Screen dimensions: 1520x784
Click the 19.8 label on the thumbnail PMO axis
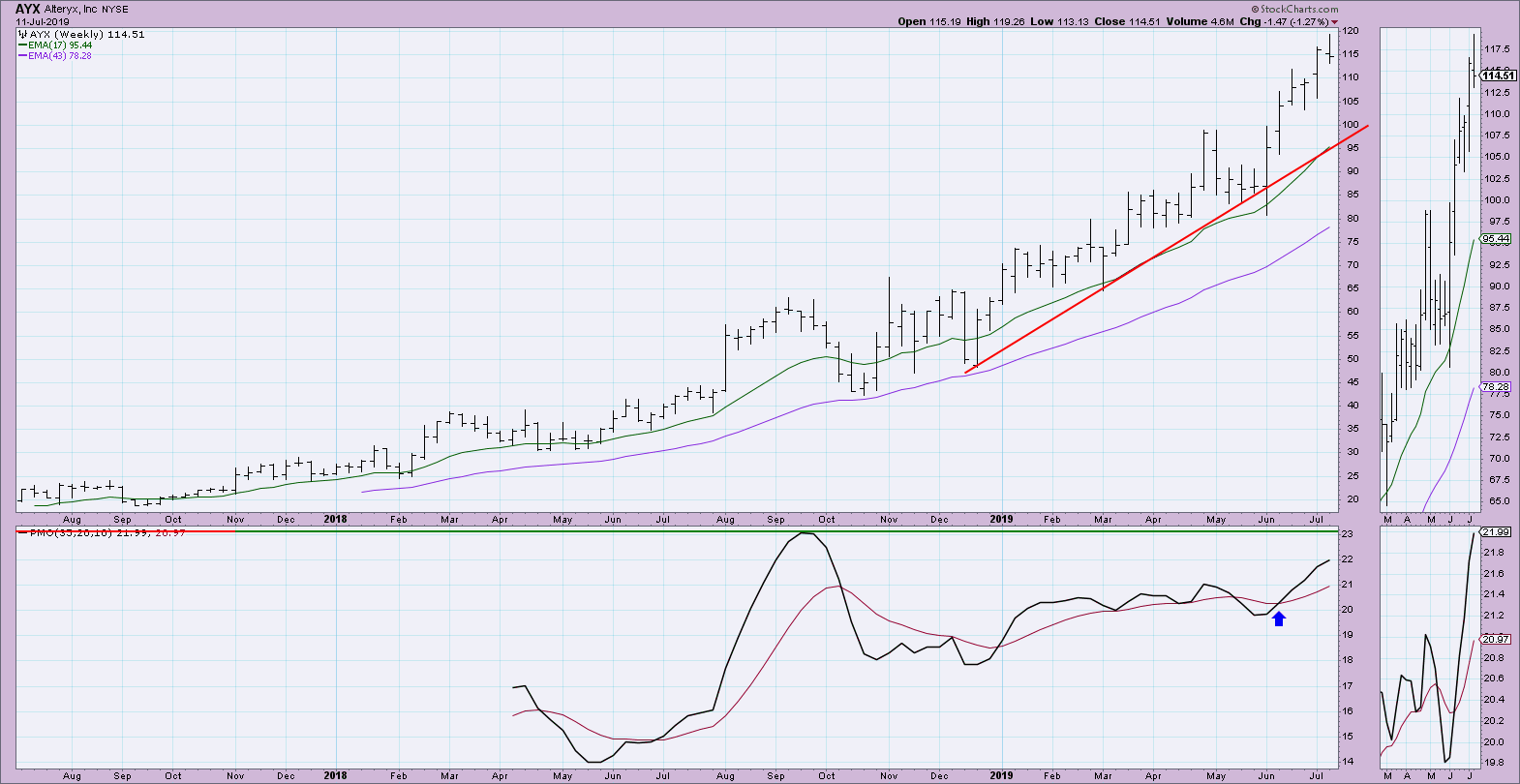[1494, 763]
